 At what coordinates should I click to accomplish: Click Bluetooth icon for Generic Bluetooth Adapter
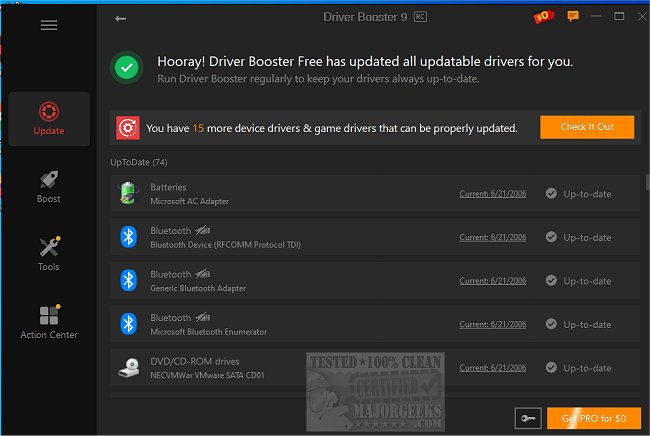(129, 281)
